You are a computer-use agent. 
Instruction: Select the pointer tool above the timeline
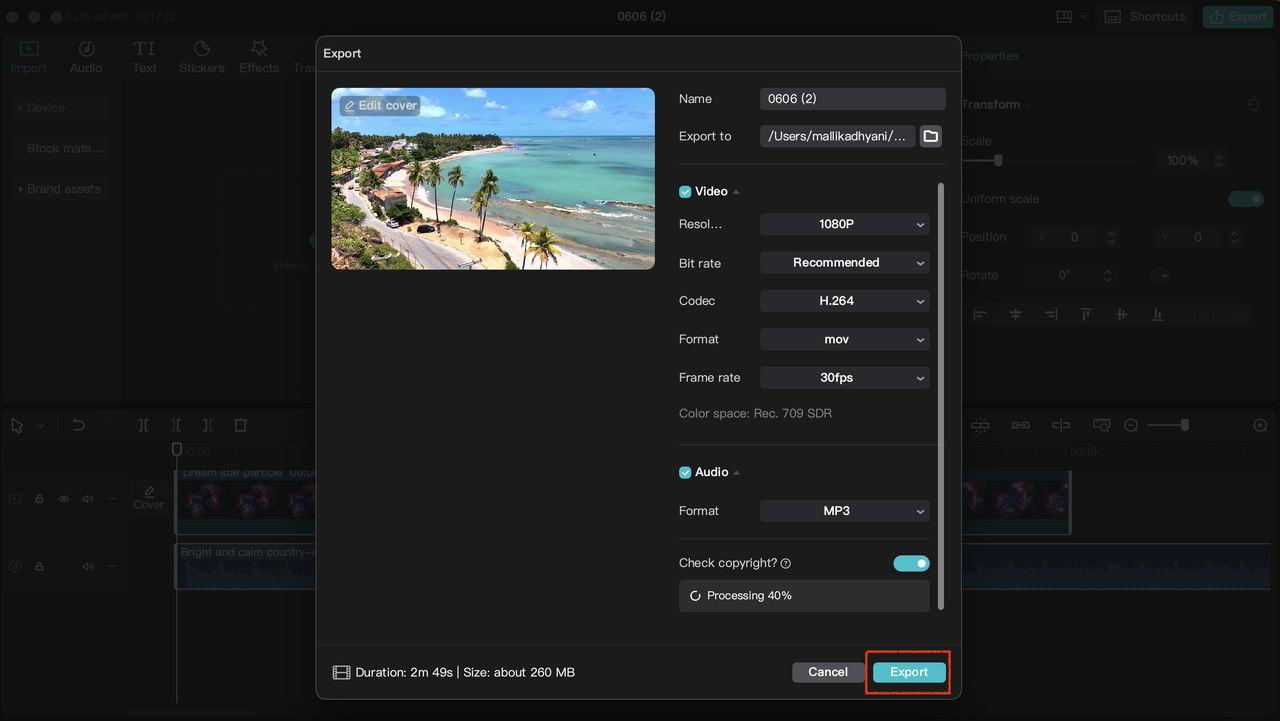(15, 425)
